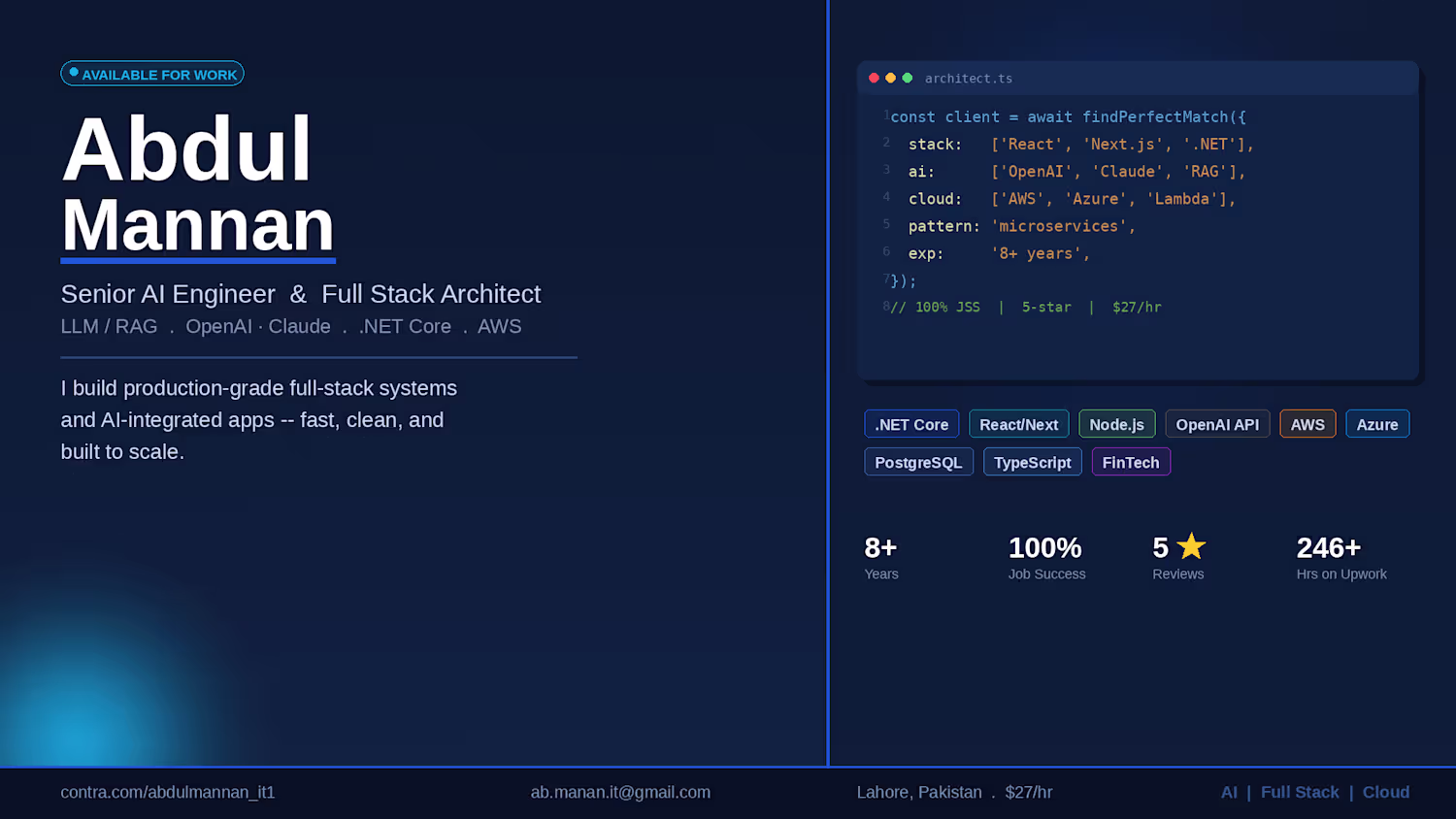Click the gold star next to 5 Reviews
Image resolution: width=1456 pixels, height=819 pixels.
point(1191,546)
